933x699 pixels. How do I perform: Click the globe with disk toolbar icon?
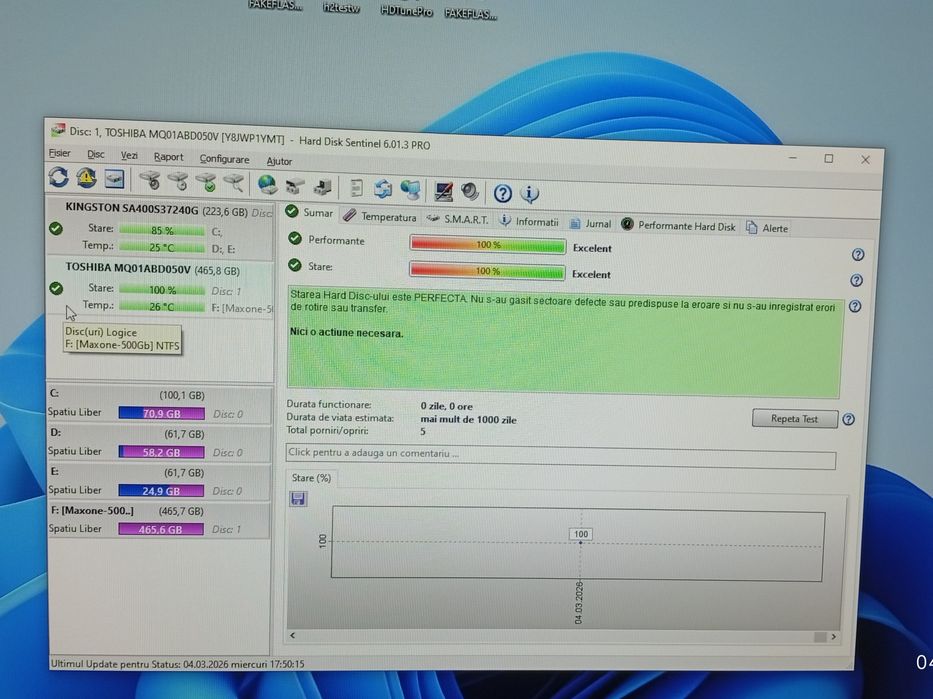[267, 185]
